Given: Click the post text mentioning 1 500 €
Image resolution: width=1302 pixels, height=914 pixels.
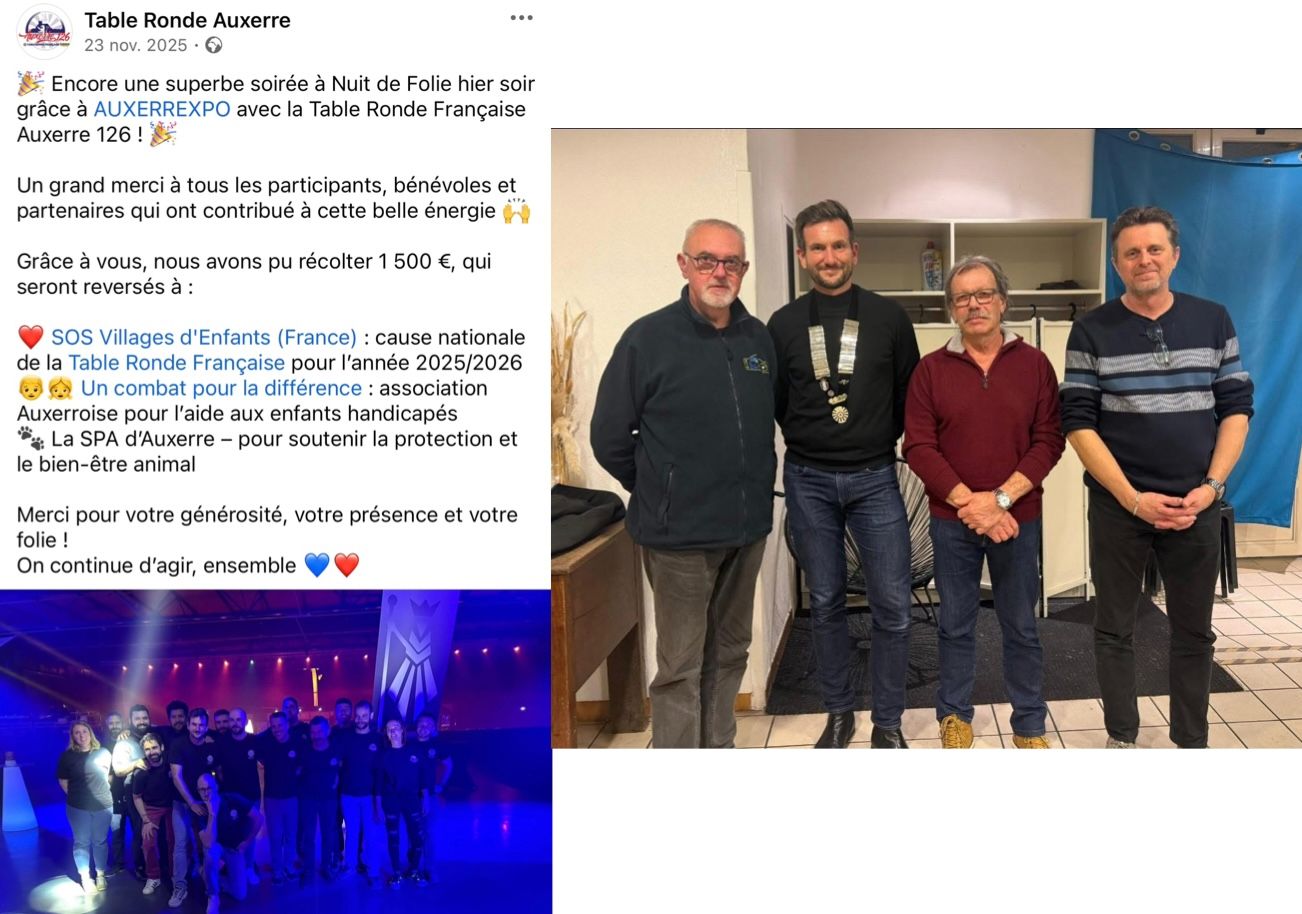Looking at the screenshot, I should coord(254,274).
